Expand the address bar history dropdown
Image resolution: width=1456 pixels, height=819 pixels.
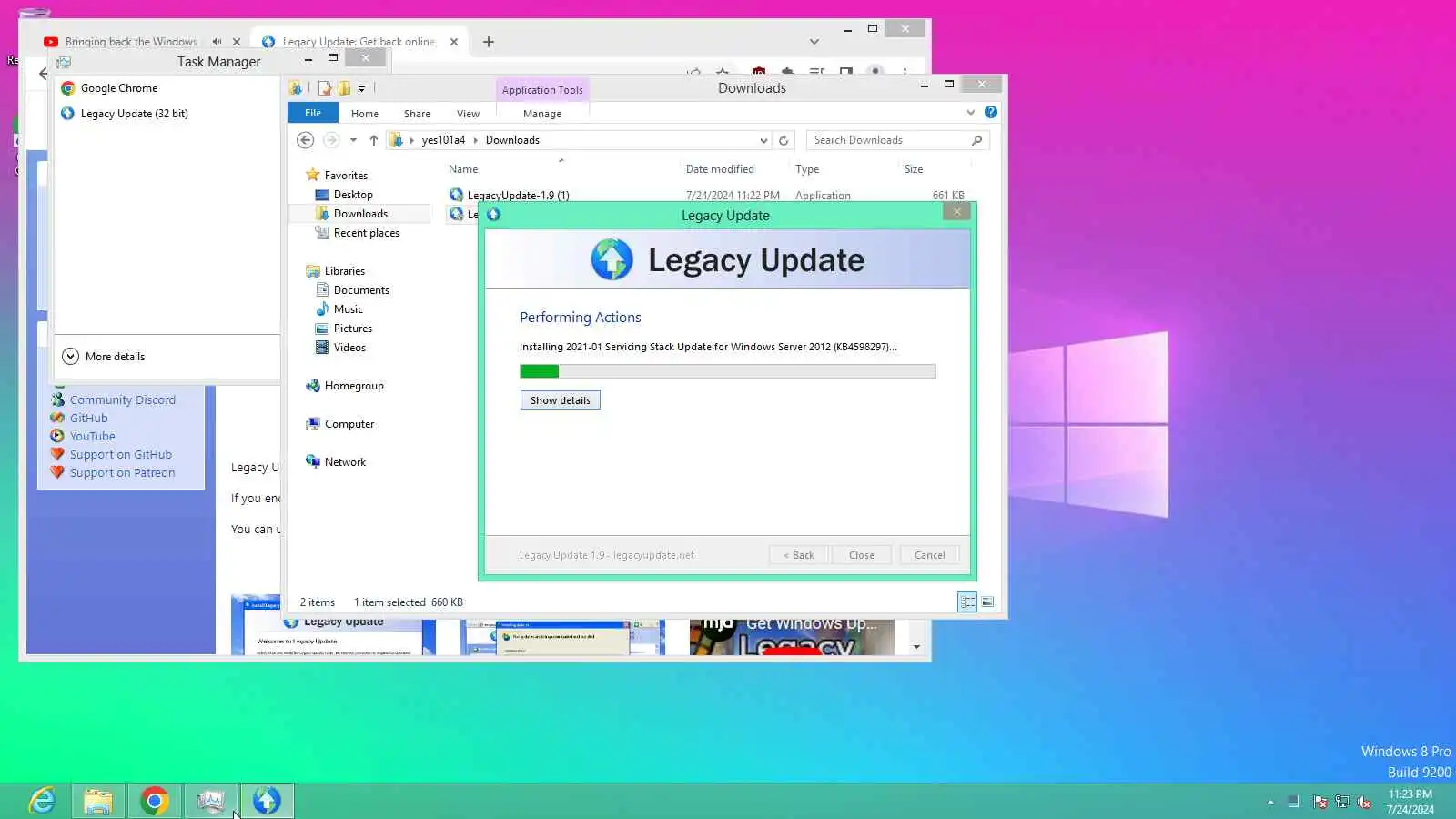(763, 140)
